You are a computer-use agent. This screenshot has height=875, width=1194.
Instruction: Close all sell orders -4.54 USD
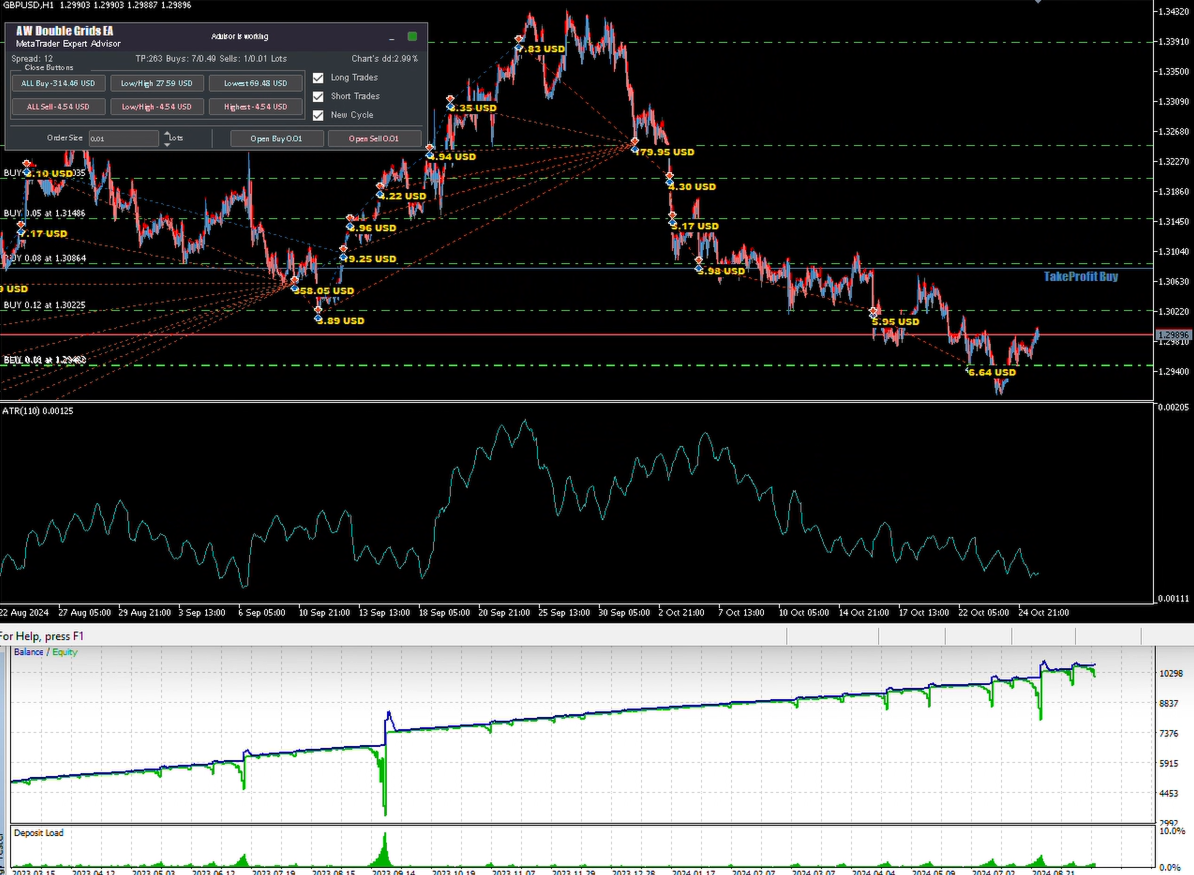58,107
